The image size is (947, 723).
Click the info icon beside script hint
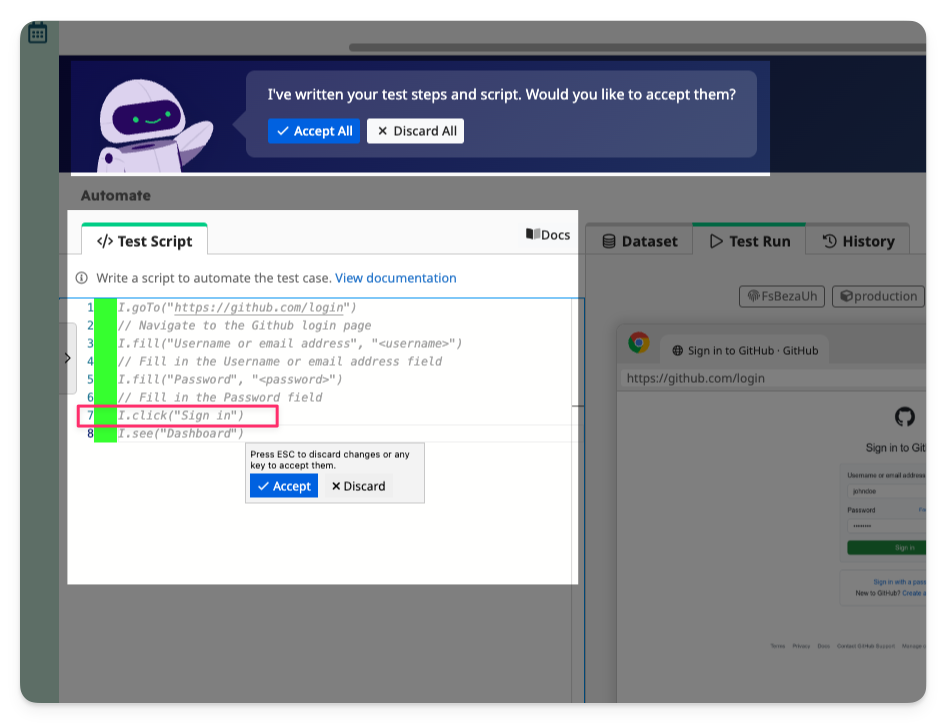tap(82, 278)
